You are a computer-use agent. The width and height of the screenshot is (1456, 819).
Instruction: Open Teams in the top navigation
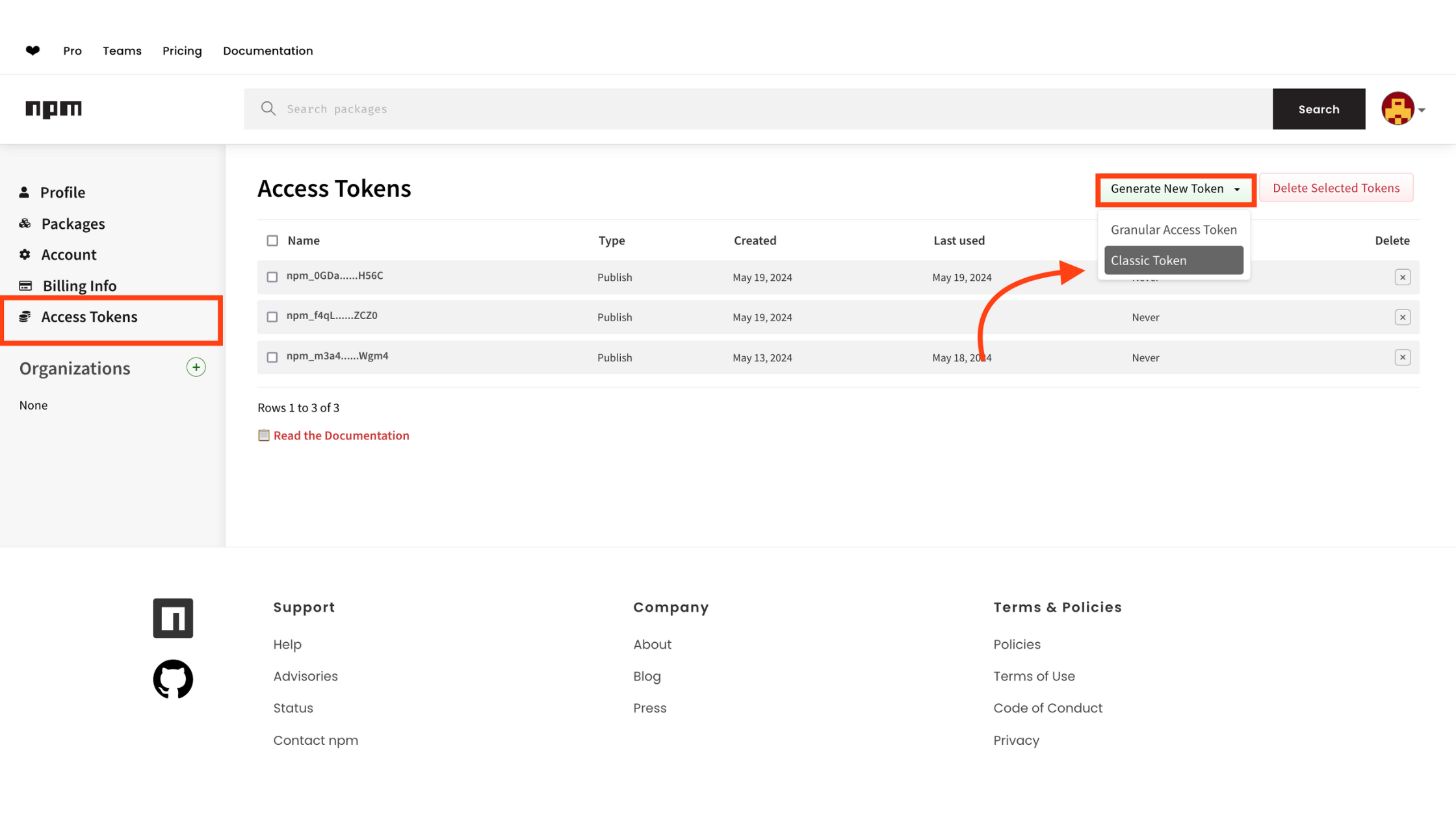click(122, 51)
